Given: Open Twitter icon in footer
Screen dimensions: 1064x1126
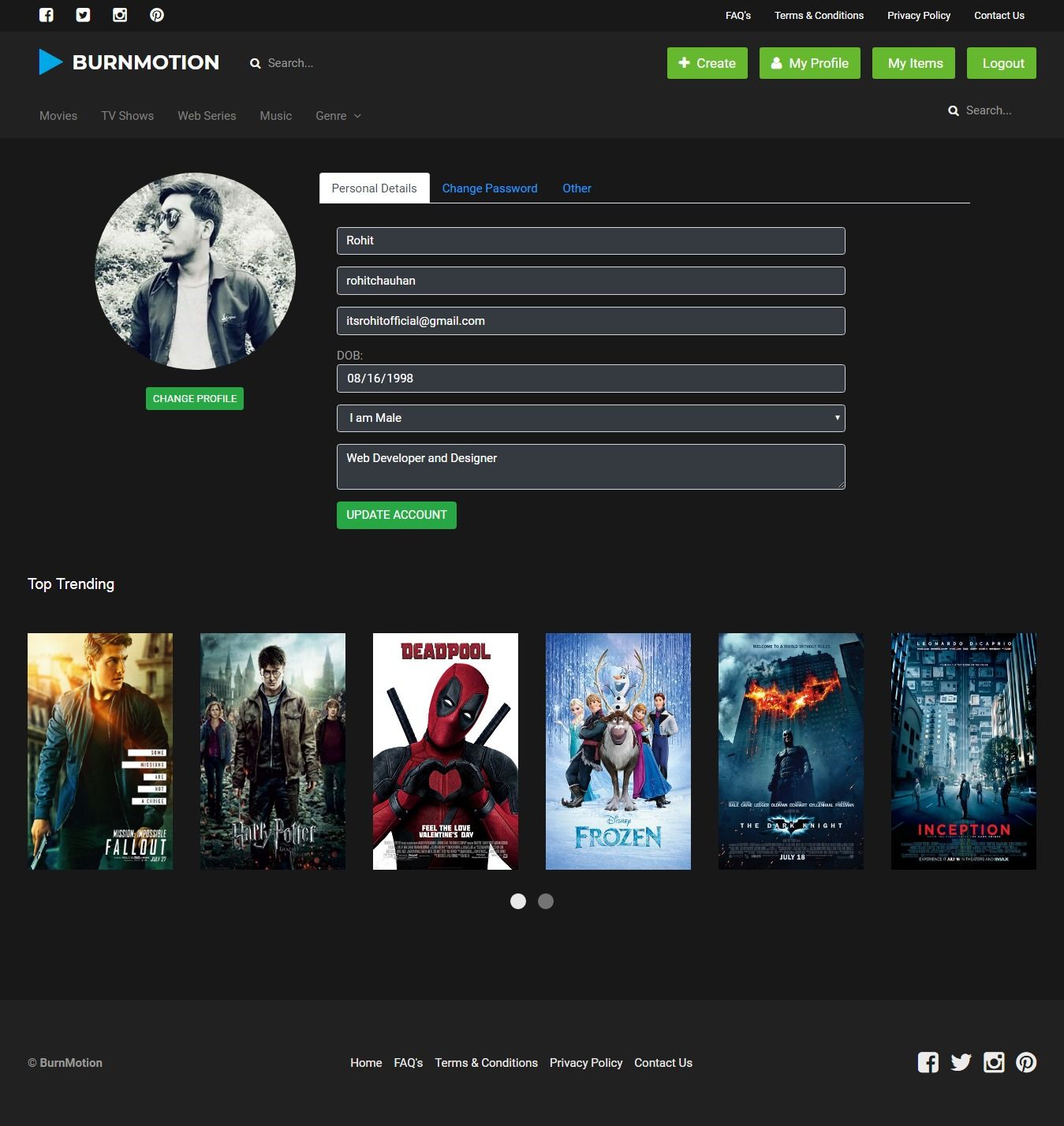Looking at the screenshot, I should tap(961, 1062).
